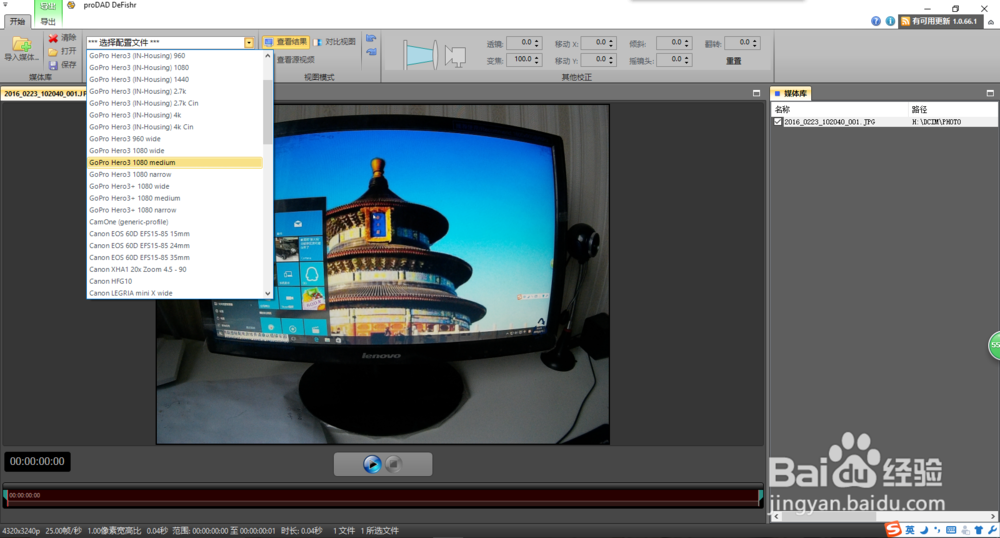Screen dimensions: 1000x538
Task: Click the 英 language indicator in tray
Action: (x=909, y=530)
